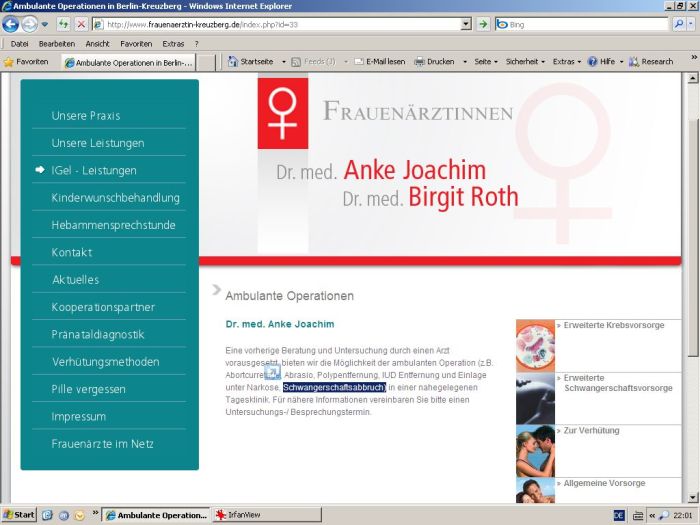Stop loading with the red X icon

pos(81,24)
